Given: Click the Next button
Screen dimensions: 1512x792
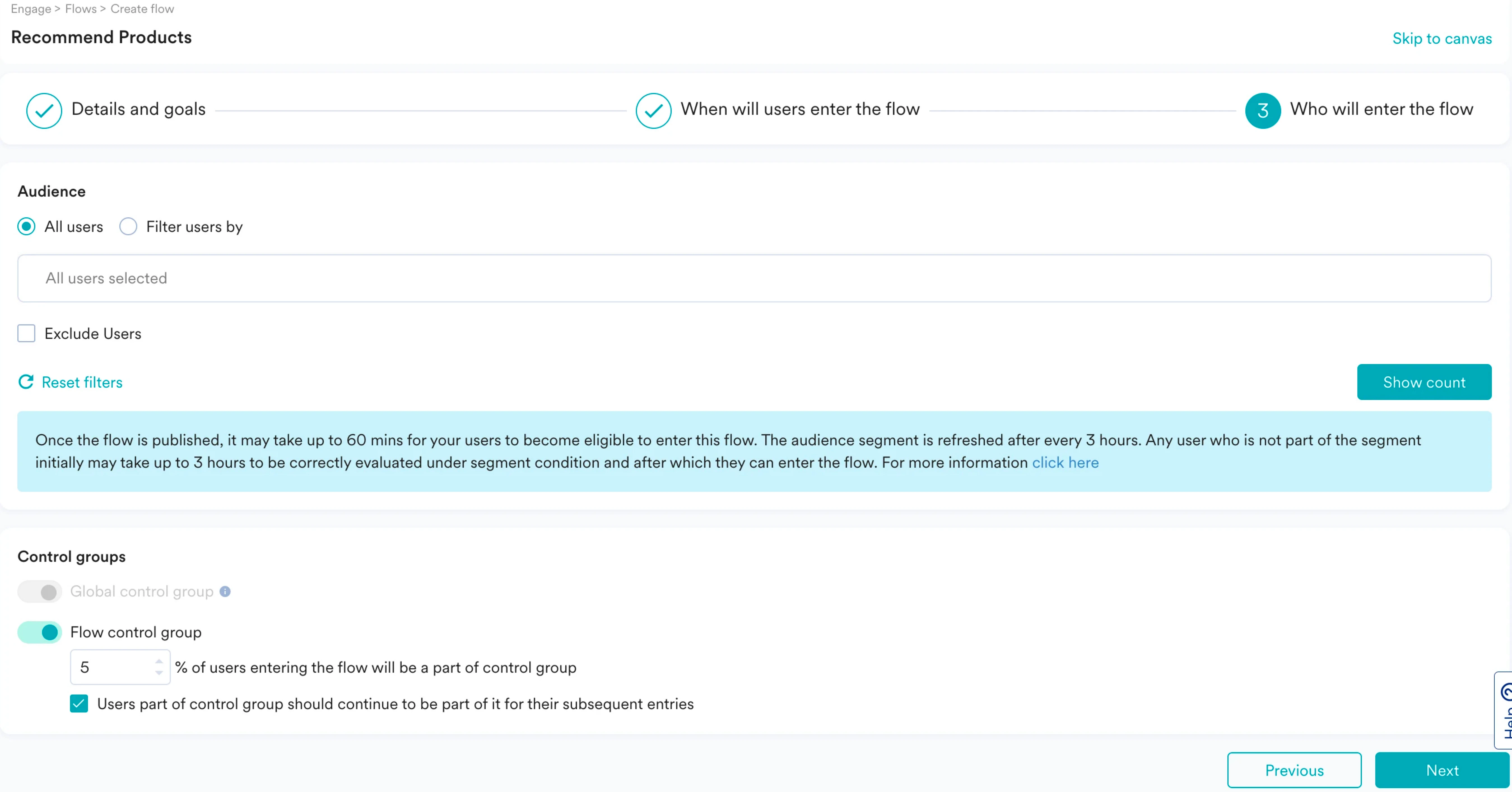Looking at the screenshot, I should pyautogui.click(x=1442, y=770).
